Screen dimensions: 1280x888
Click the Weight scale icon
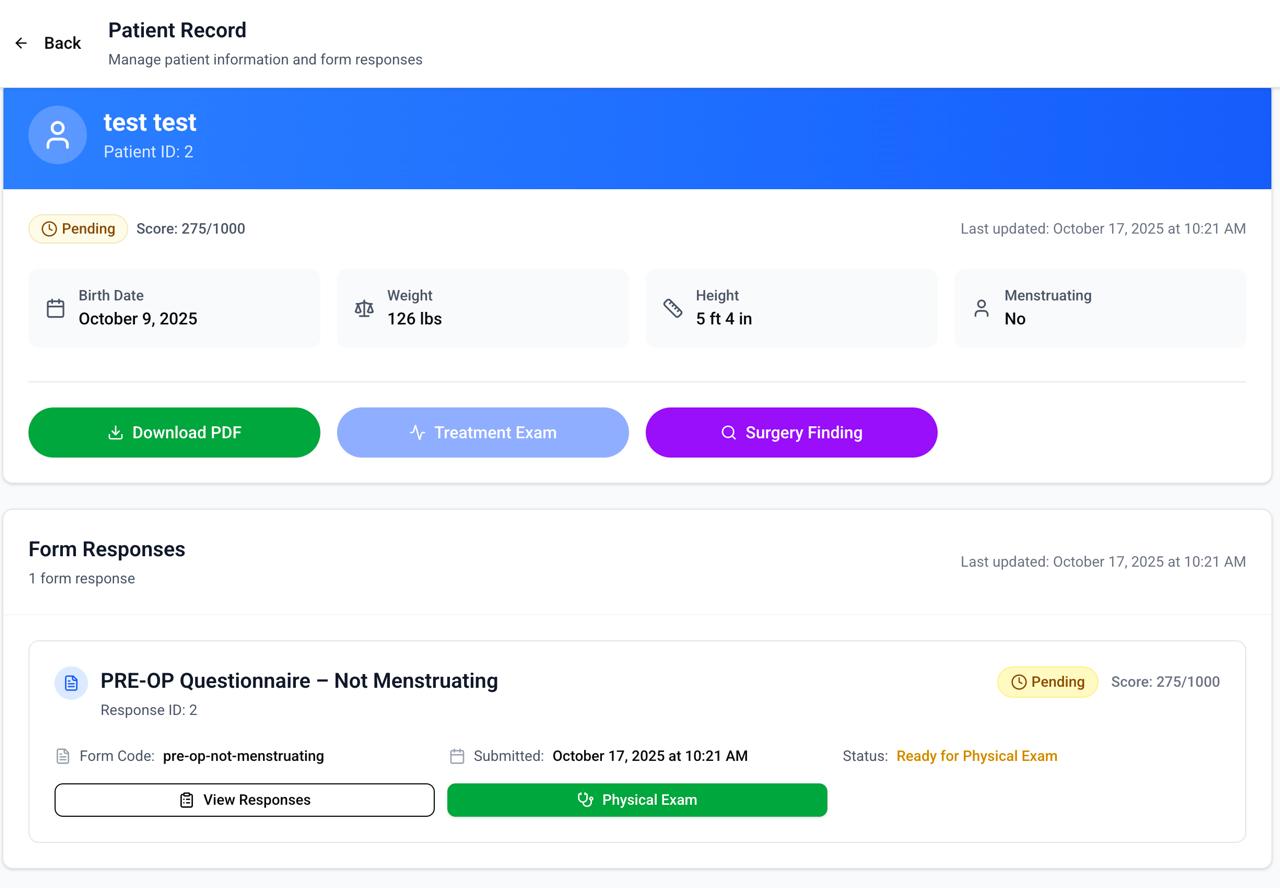click(x=364, y=308)
